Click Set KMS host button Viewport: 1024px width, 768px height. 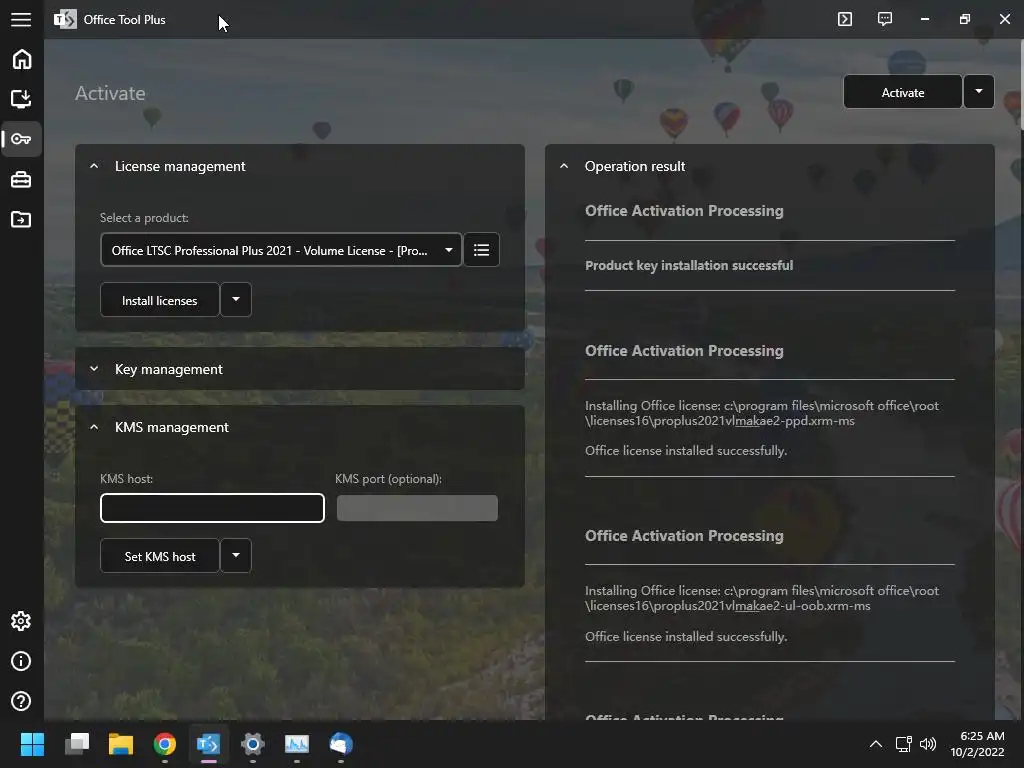pyautogui.click(x=159, y=556)
